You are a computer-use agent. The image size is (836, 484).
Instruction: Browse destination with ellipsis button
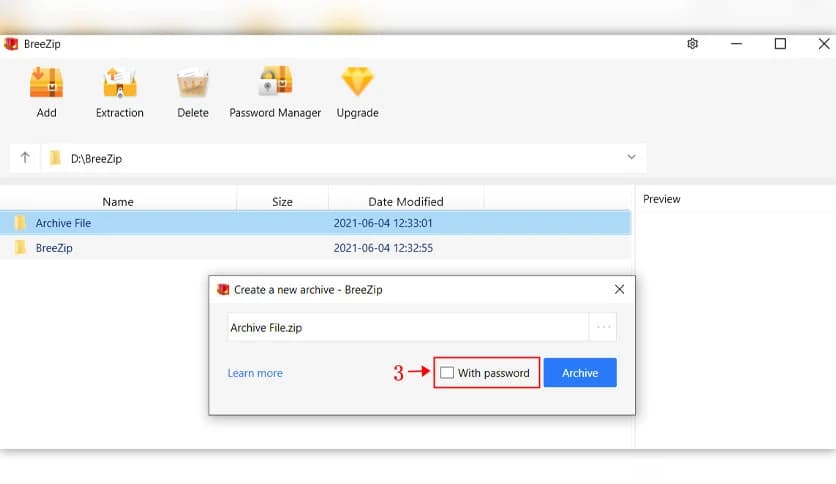click(603, 327)
